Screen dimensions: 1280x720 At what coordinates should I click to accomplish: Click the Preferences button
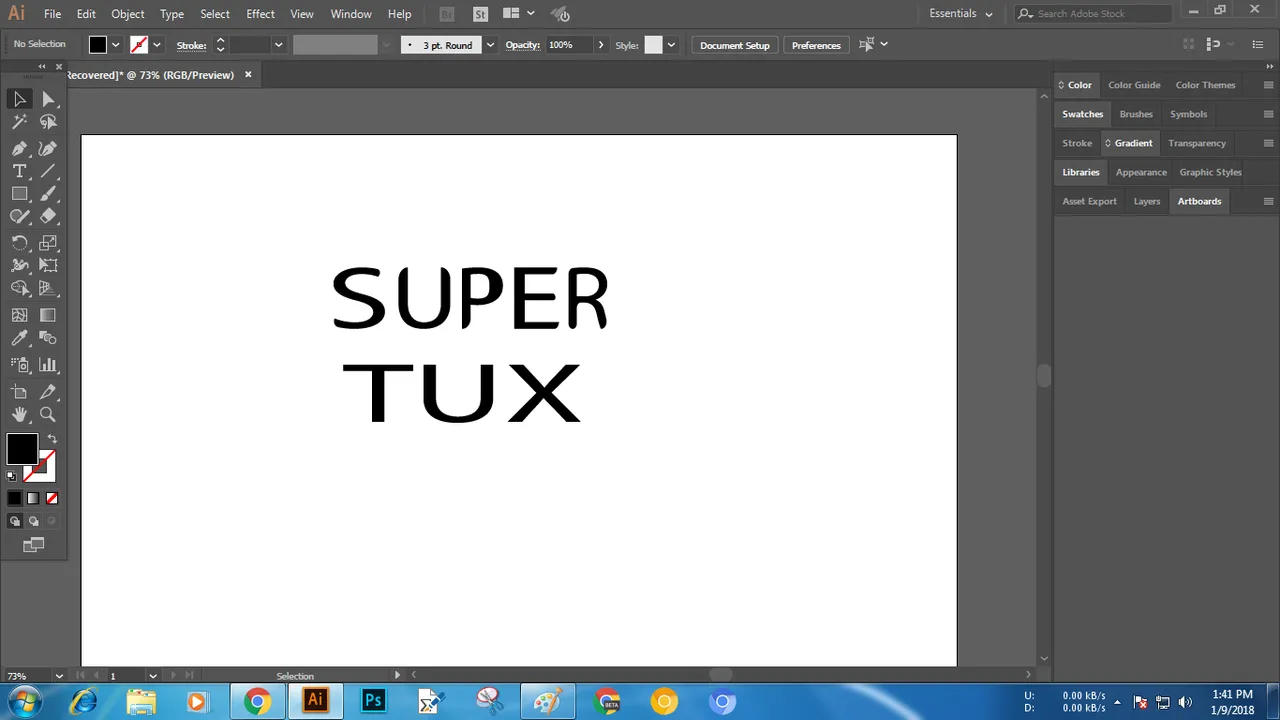[x=816, y=45]
